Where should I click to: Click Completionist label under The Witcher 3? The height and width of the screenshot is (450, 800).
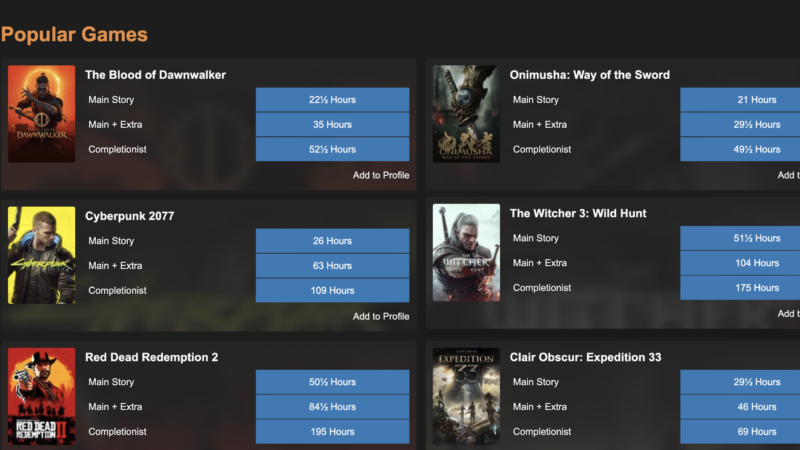542,288
